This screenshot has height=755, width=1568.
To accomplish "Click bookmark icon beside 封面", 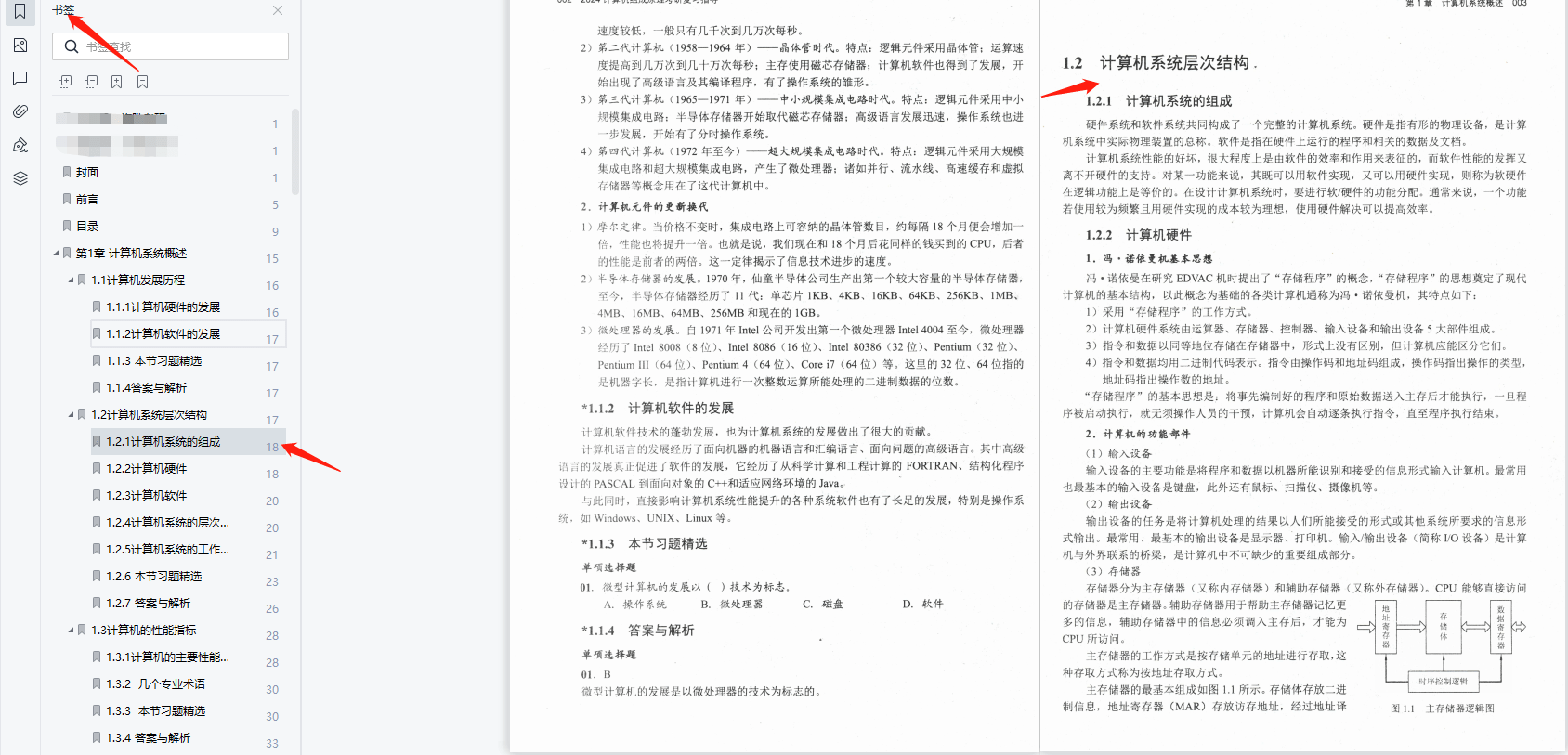I will [x=67, y=172].
